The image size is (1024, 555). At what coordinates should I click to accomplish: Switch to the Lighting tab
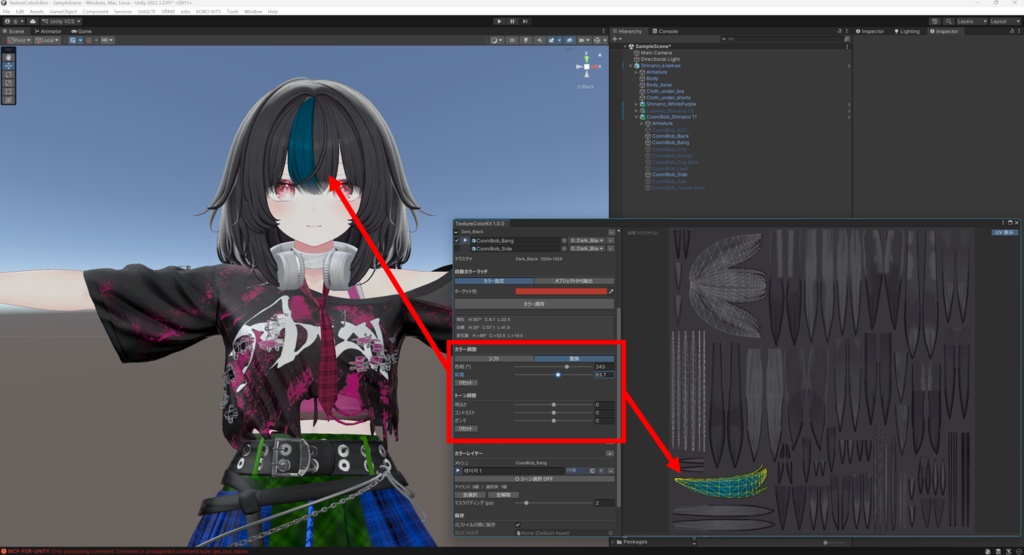pyautogui.click(x=906, y=31)
